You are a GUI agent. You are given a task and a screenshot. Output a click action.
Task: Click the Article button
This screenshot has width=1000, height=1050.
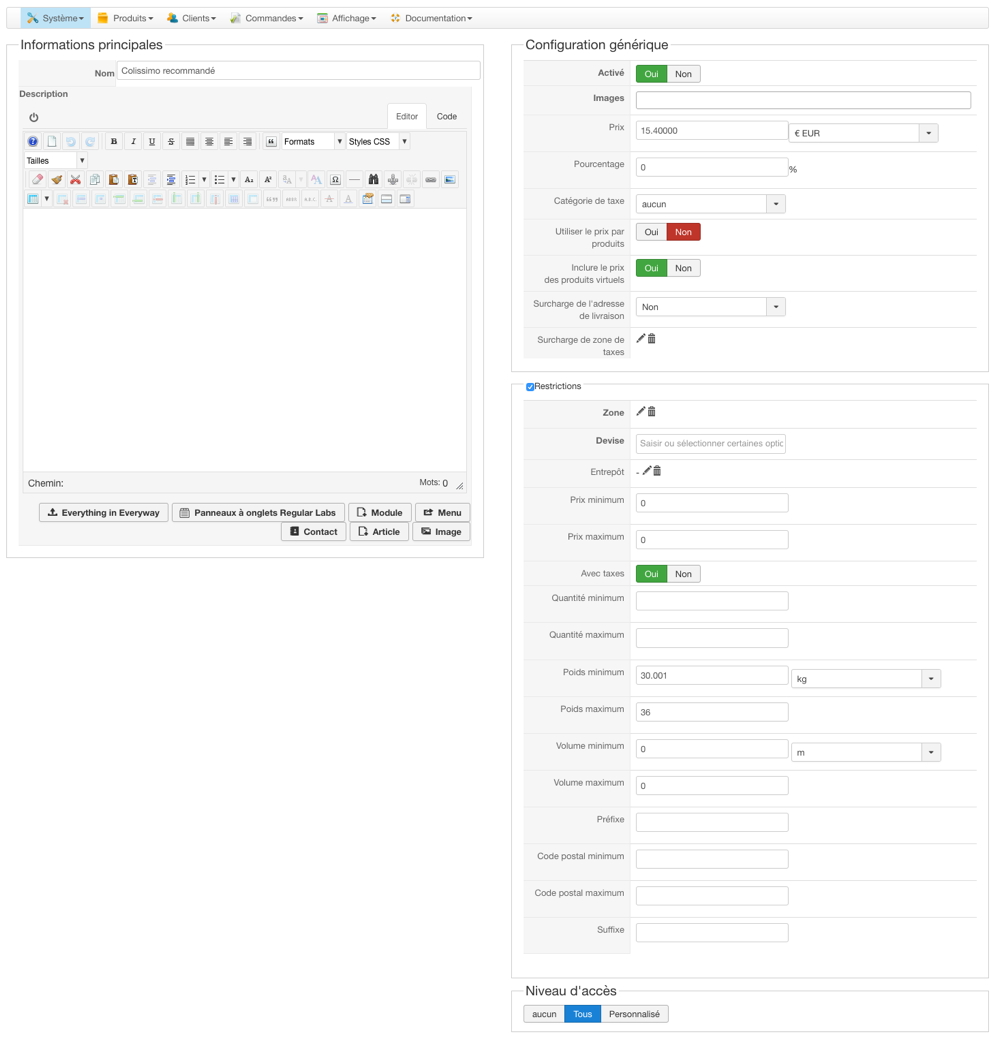tap(379, 532)
